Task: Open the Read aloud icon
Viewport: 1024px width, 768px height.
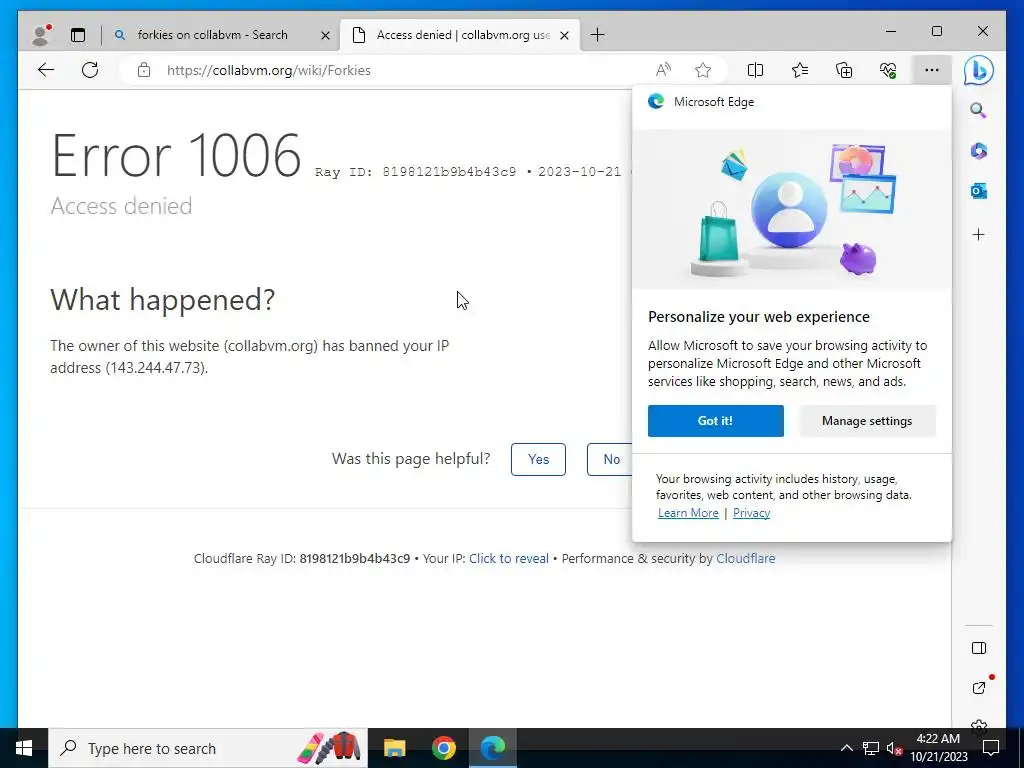Action: [664, 70]
